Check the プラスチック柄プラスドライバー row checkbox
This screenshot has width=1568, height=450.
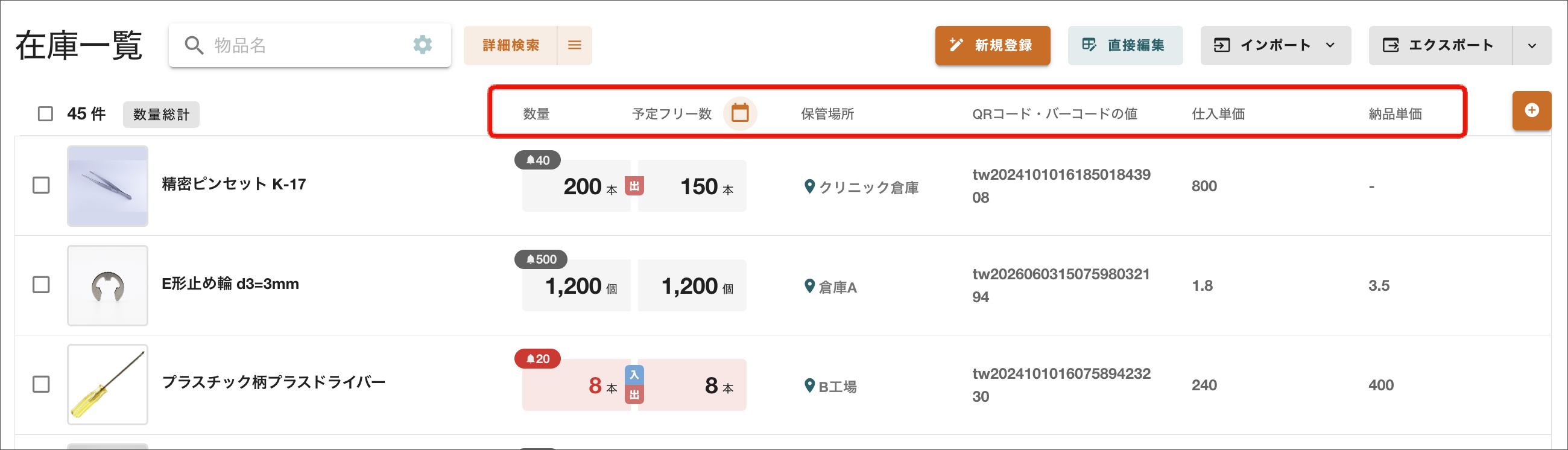[x=41, y=384]
